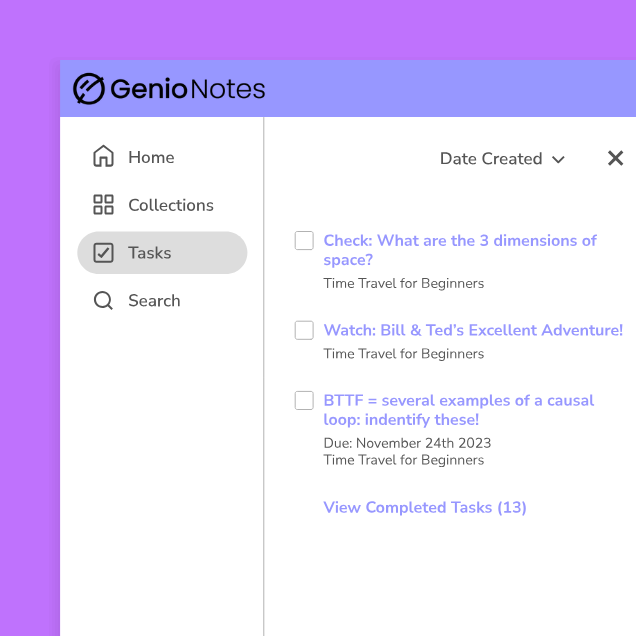
Task: Open 'Watch: Bill & Ted's Excellent Adventure!' task
Action: coord(473,330)
